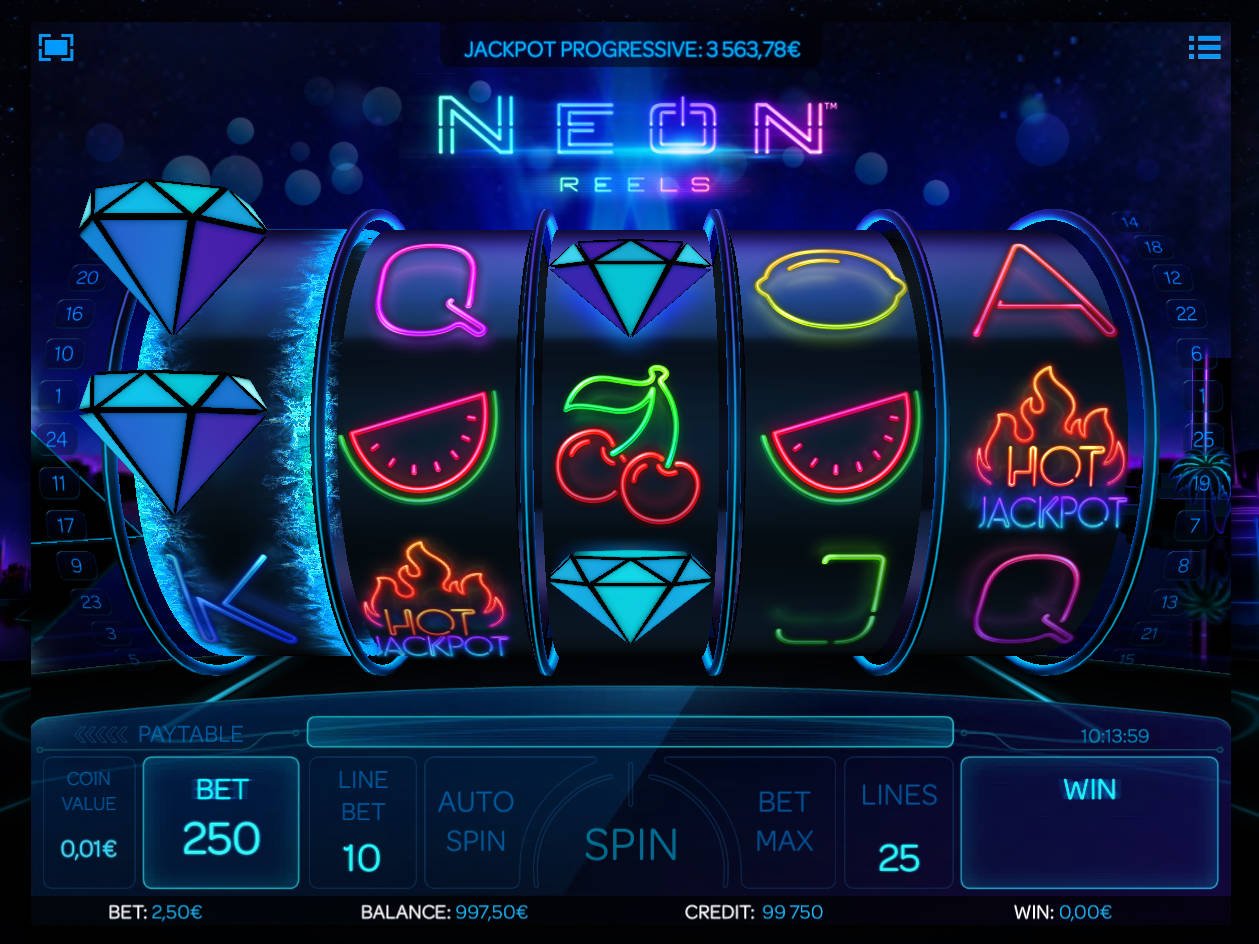Activate the Bet Max button

[785, 822]
